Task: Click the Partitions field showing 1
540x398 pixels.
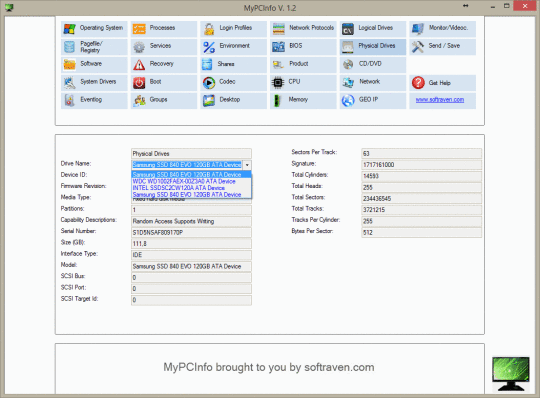Action: (191, 210)
